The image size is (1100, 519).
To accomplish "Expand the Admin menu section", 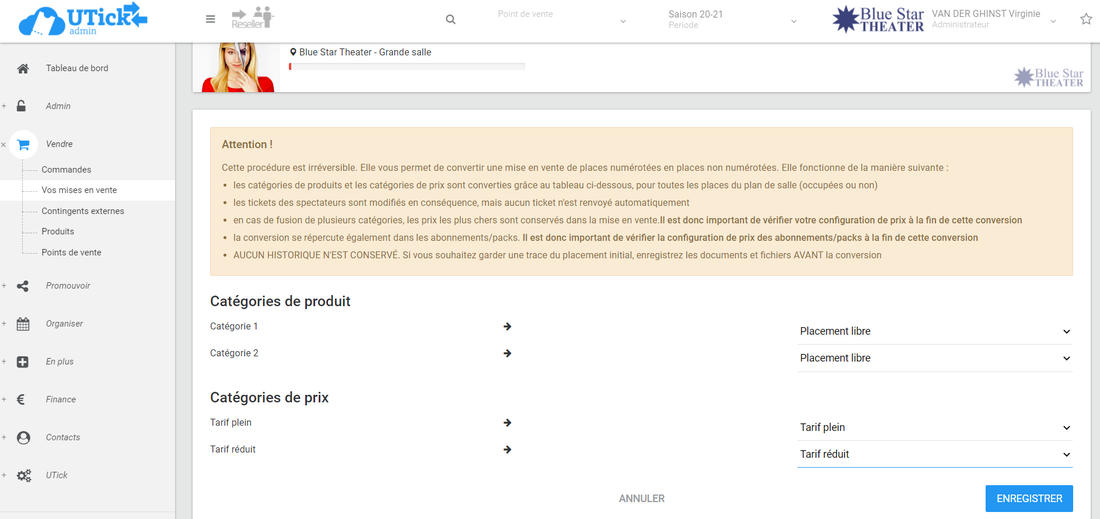I will click(58, 106).
